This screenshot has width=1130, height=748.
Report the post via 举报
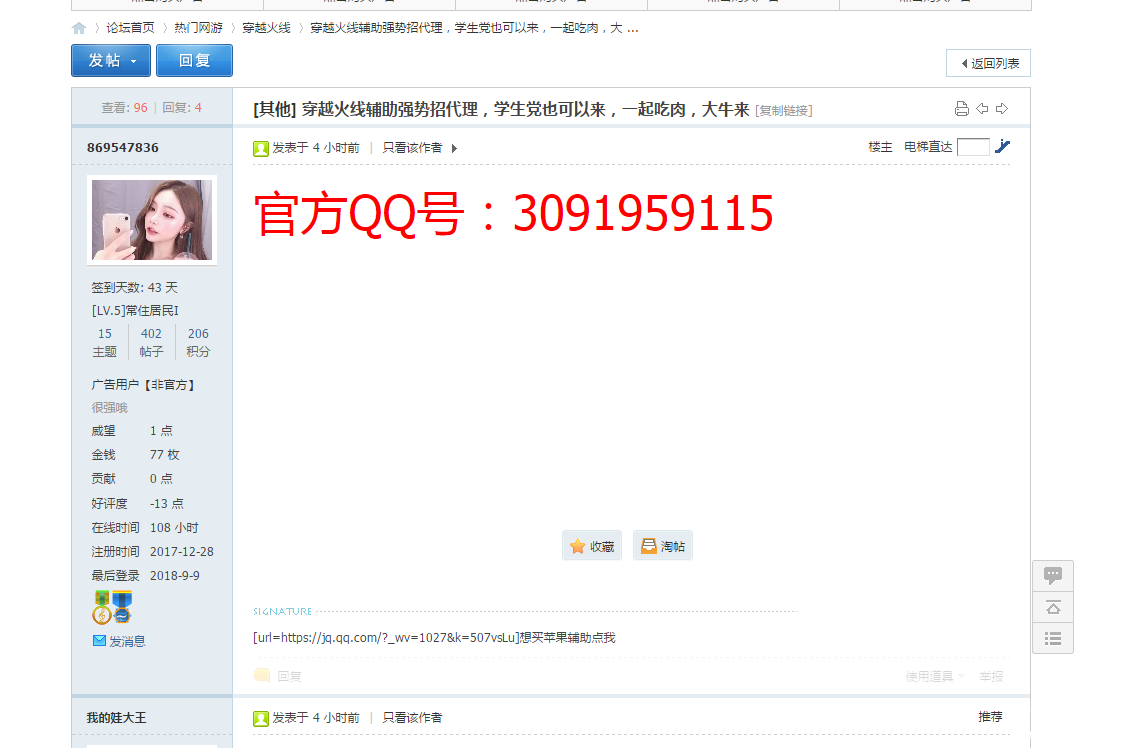pyautogui.click(x=991, y=677)
